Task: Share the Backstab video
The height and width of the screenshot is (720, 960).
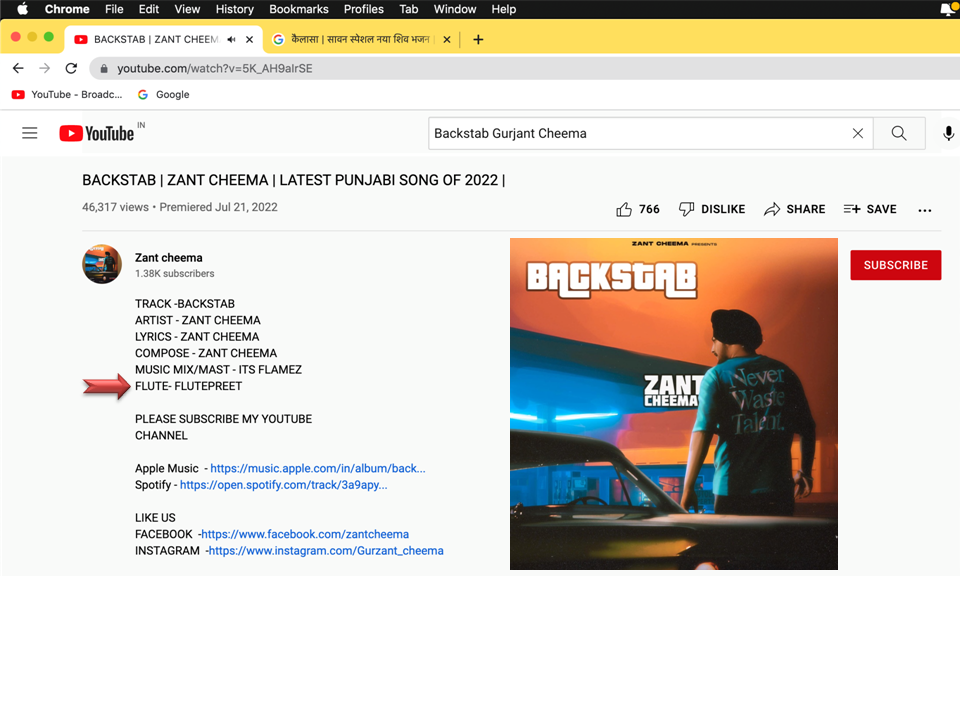Action: (794, 209)
